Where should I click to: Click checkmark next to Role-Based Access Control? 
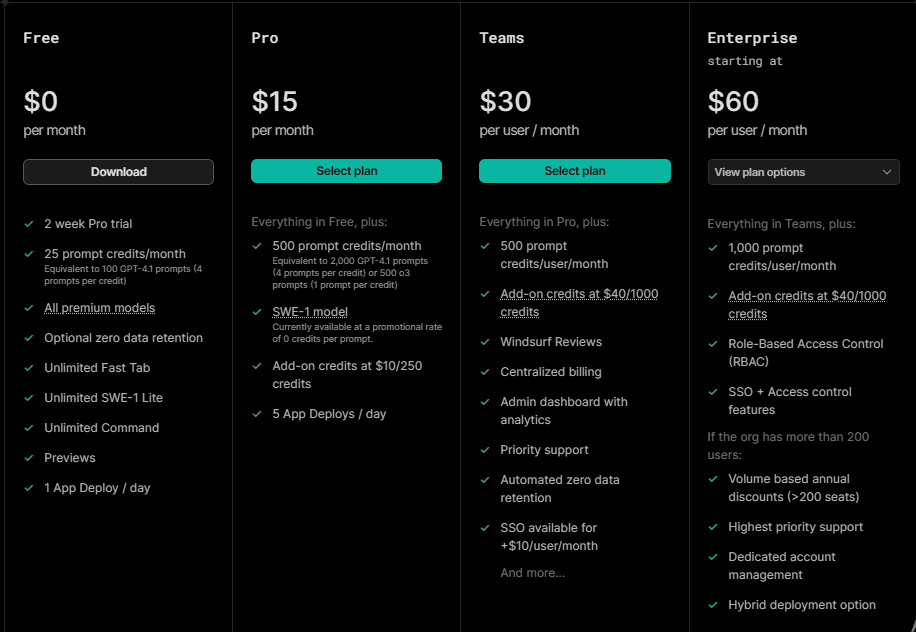tap(712, 344)
